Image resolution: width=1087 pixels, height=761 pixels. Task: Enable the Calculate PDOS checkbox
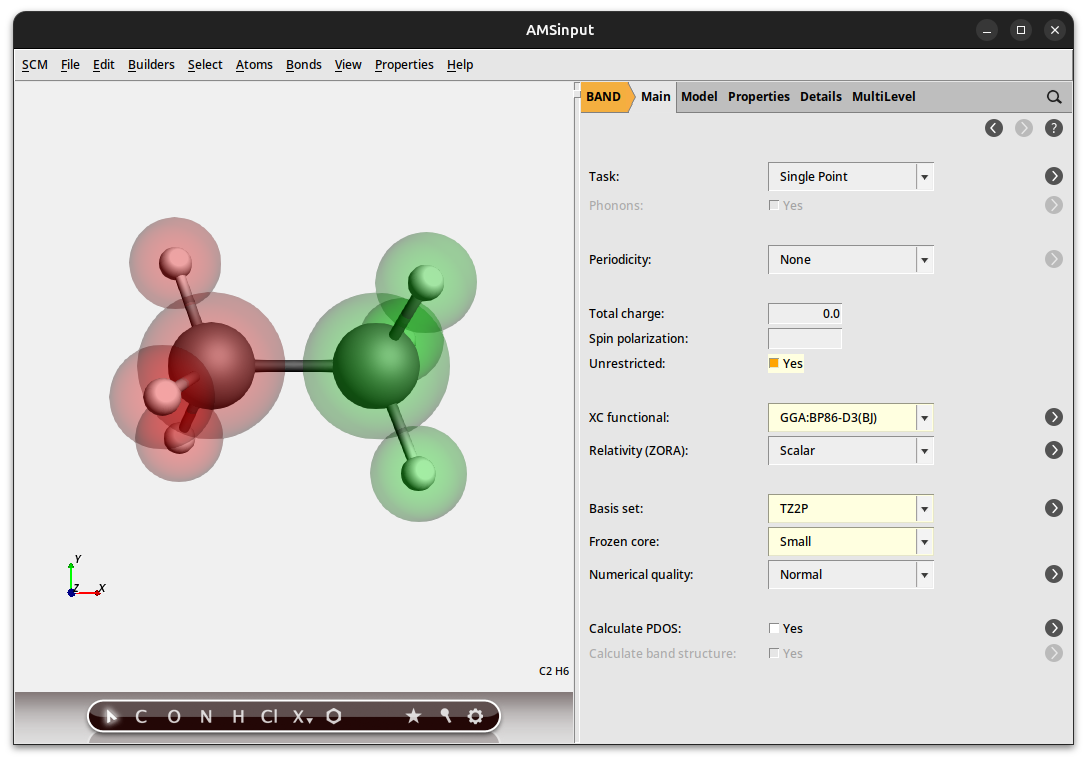coord(774,629)
